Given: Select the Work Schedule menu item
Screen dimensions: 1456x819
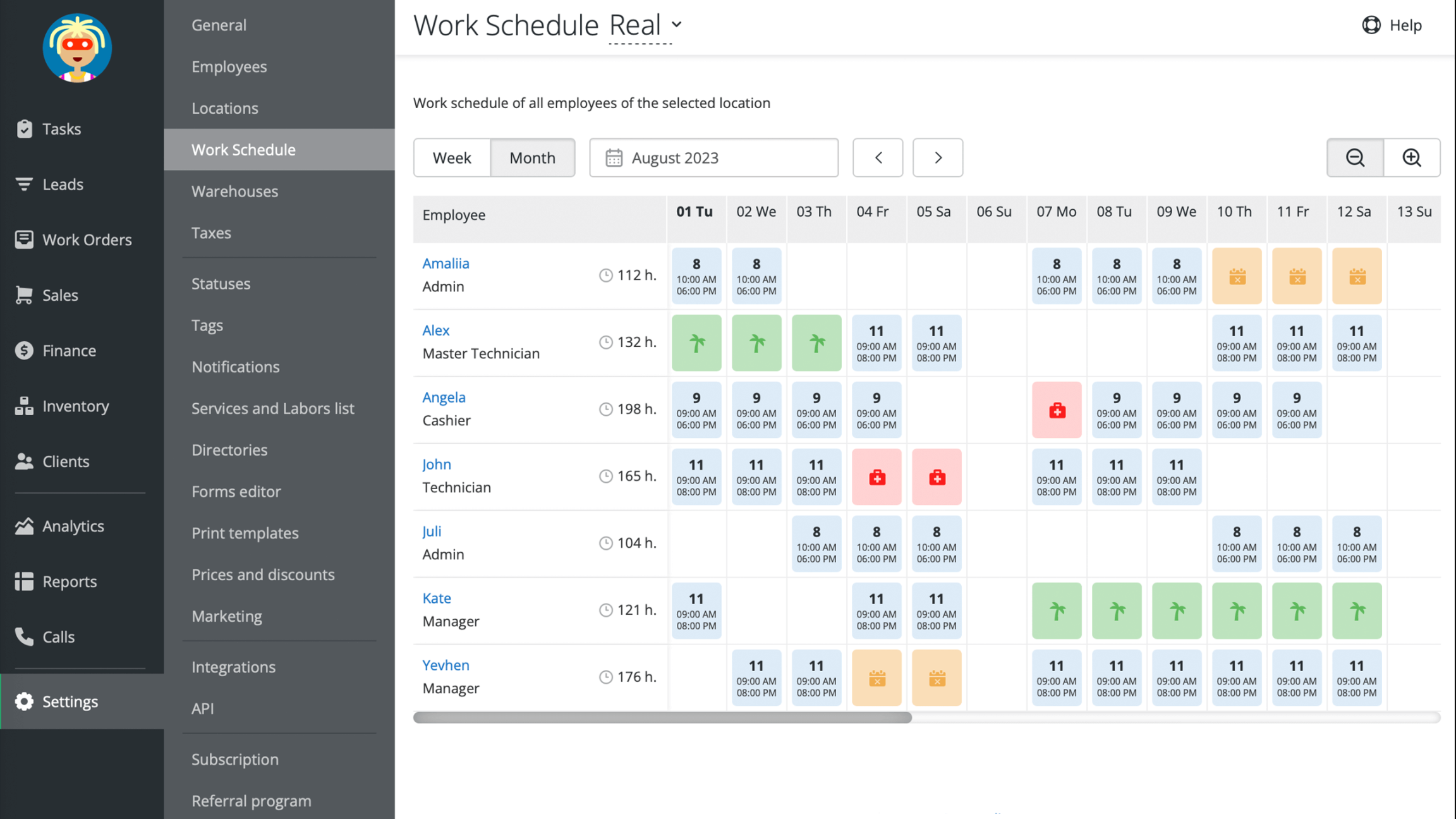Looking at the screenshot, I should tap(244, 149).
